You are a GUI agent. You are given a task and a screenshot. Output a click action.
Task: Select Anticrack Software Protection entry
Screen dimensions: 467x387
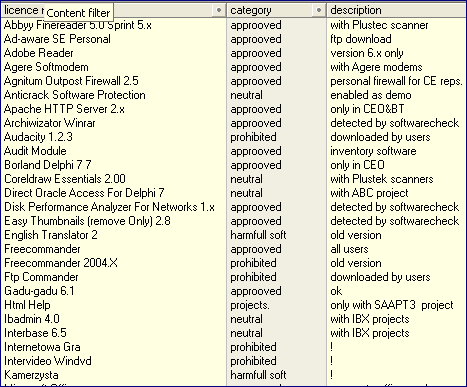pos(75,95)
